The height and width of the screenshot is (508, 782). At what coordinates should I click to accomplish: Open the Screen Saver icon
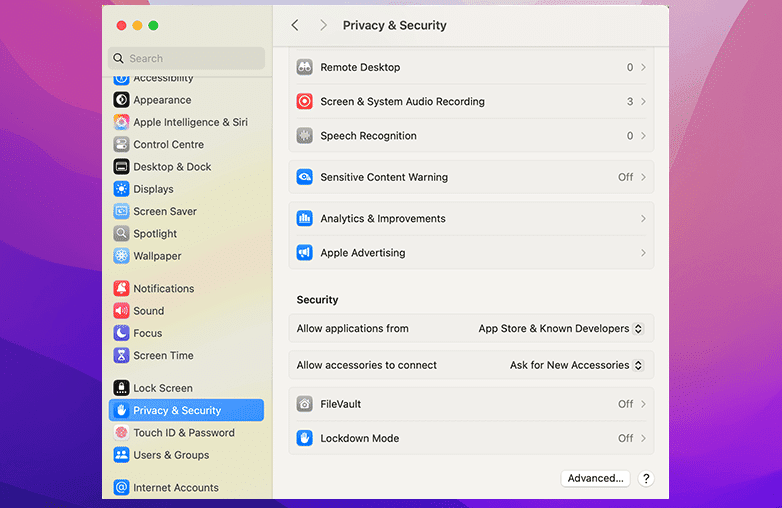click(121, 211)
